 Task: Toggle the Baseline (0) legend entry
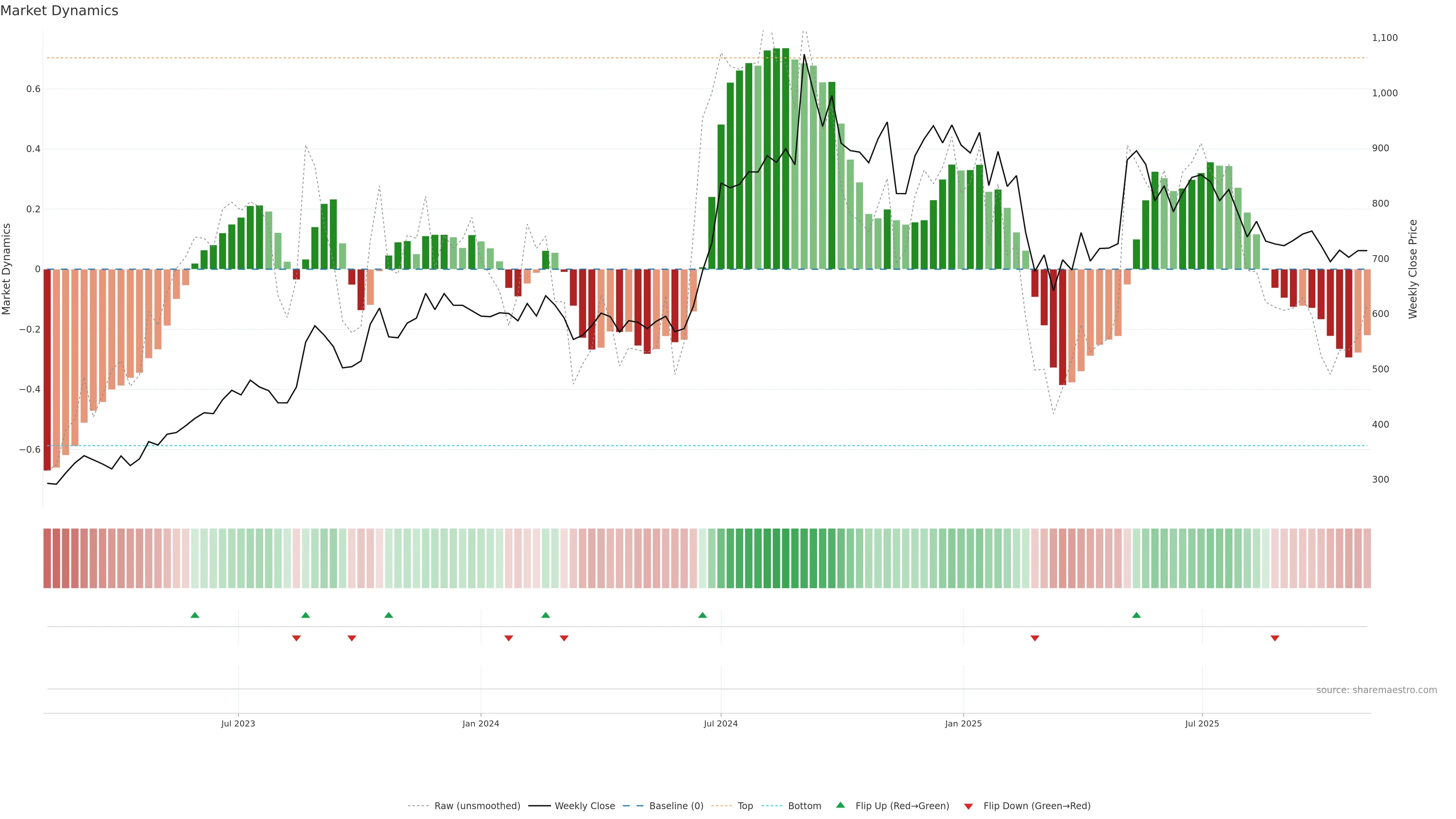[676, 806]
